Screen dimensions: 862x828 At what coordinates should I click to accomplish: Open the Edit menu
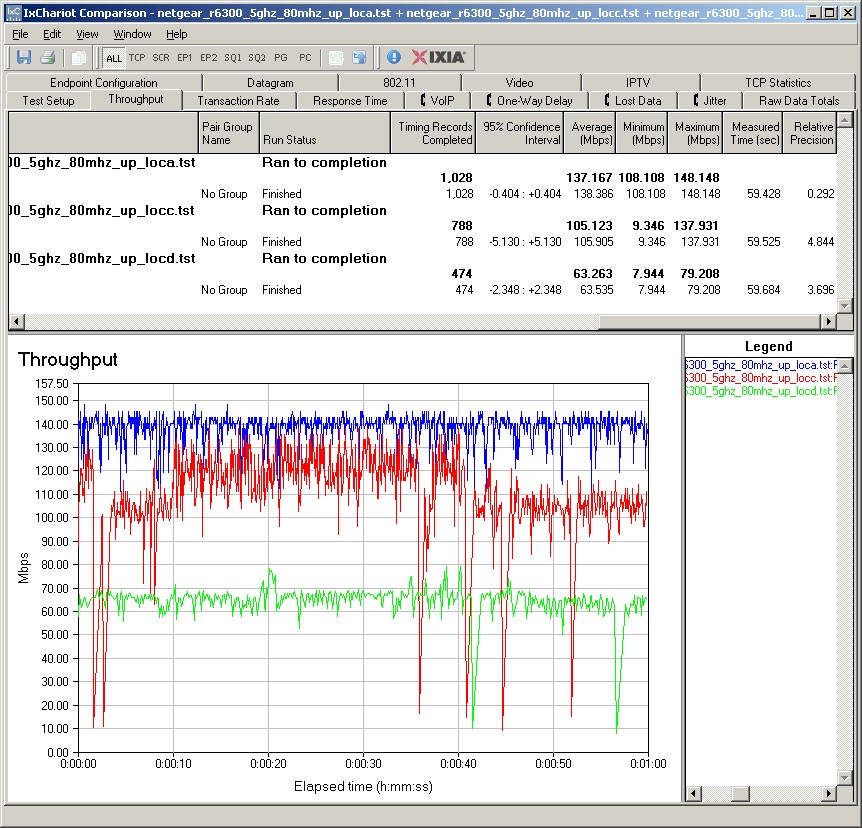click(52, 34)
